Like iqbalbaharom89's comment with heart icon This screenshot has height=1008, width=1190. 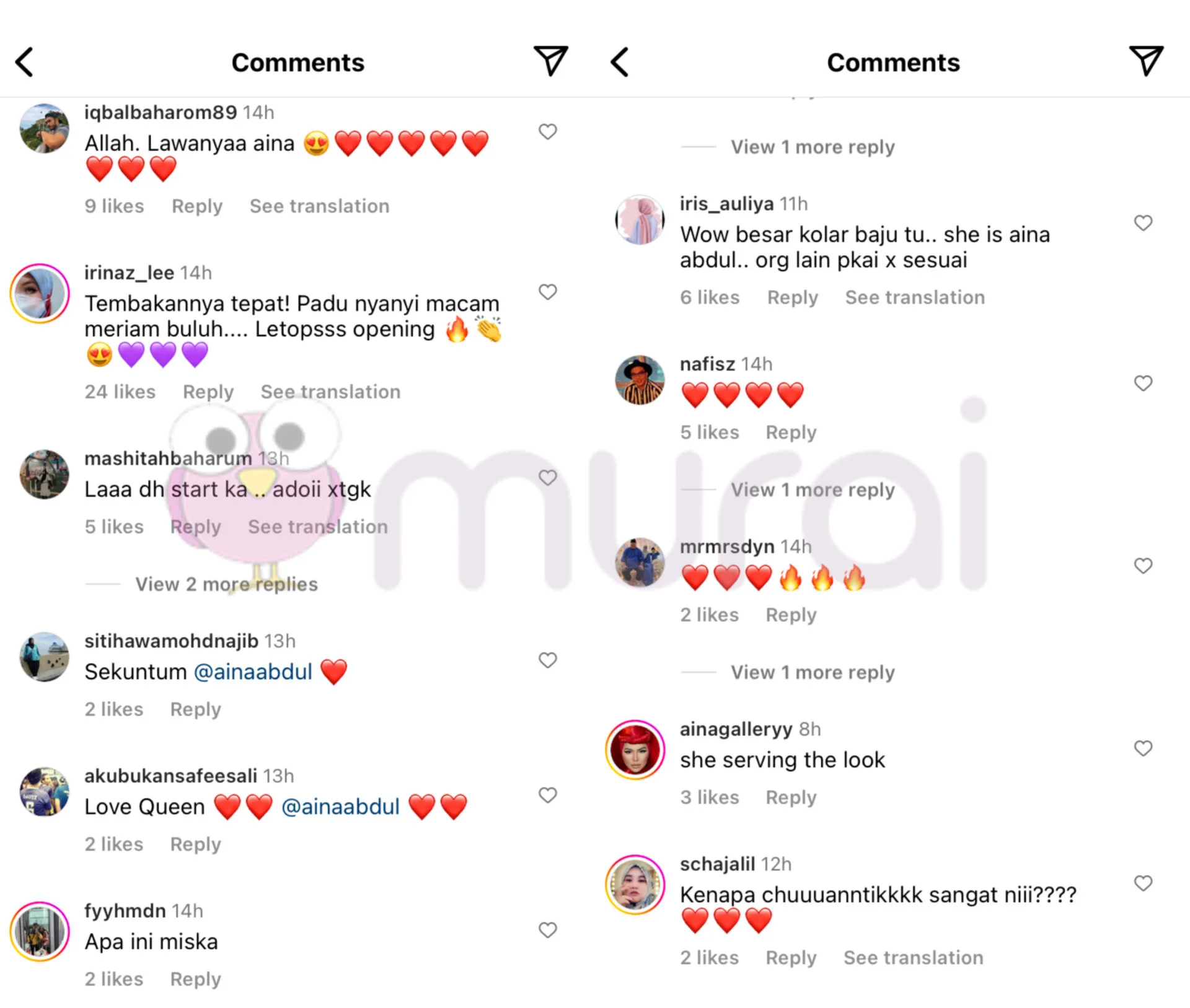pos(547,131)
